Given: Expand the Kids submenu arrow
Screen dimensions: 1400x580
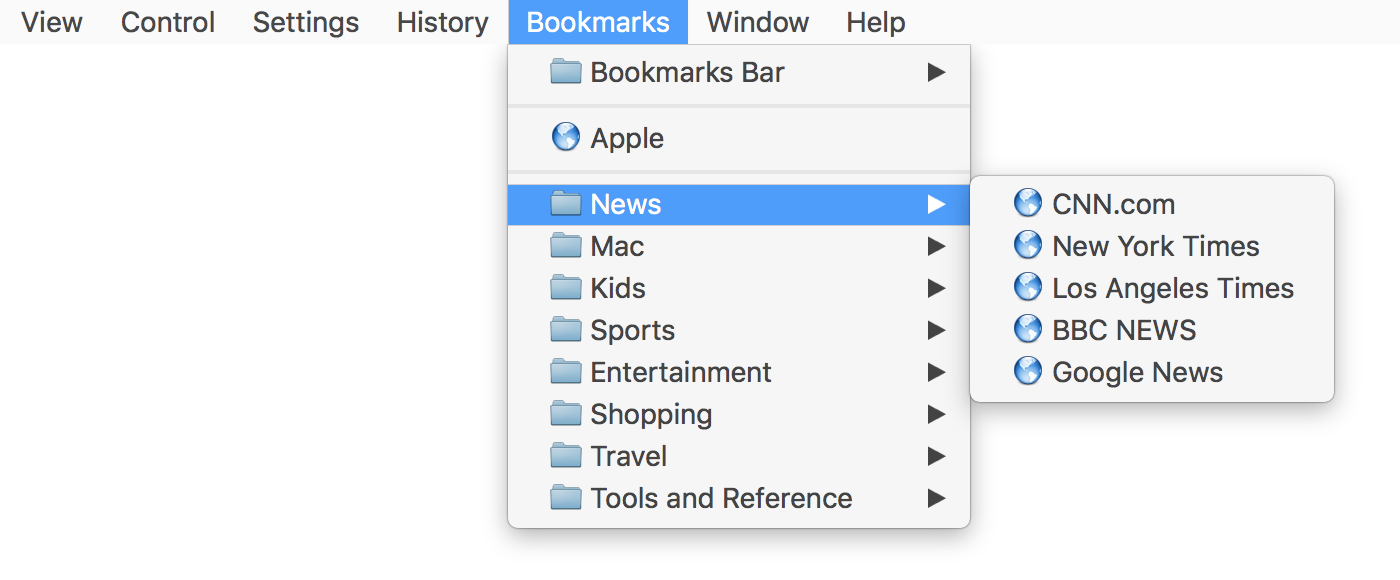Looking at the screenshot, I should 936,288.
